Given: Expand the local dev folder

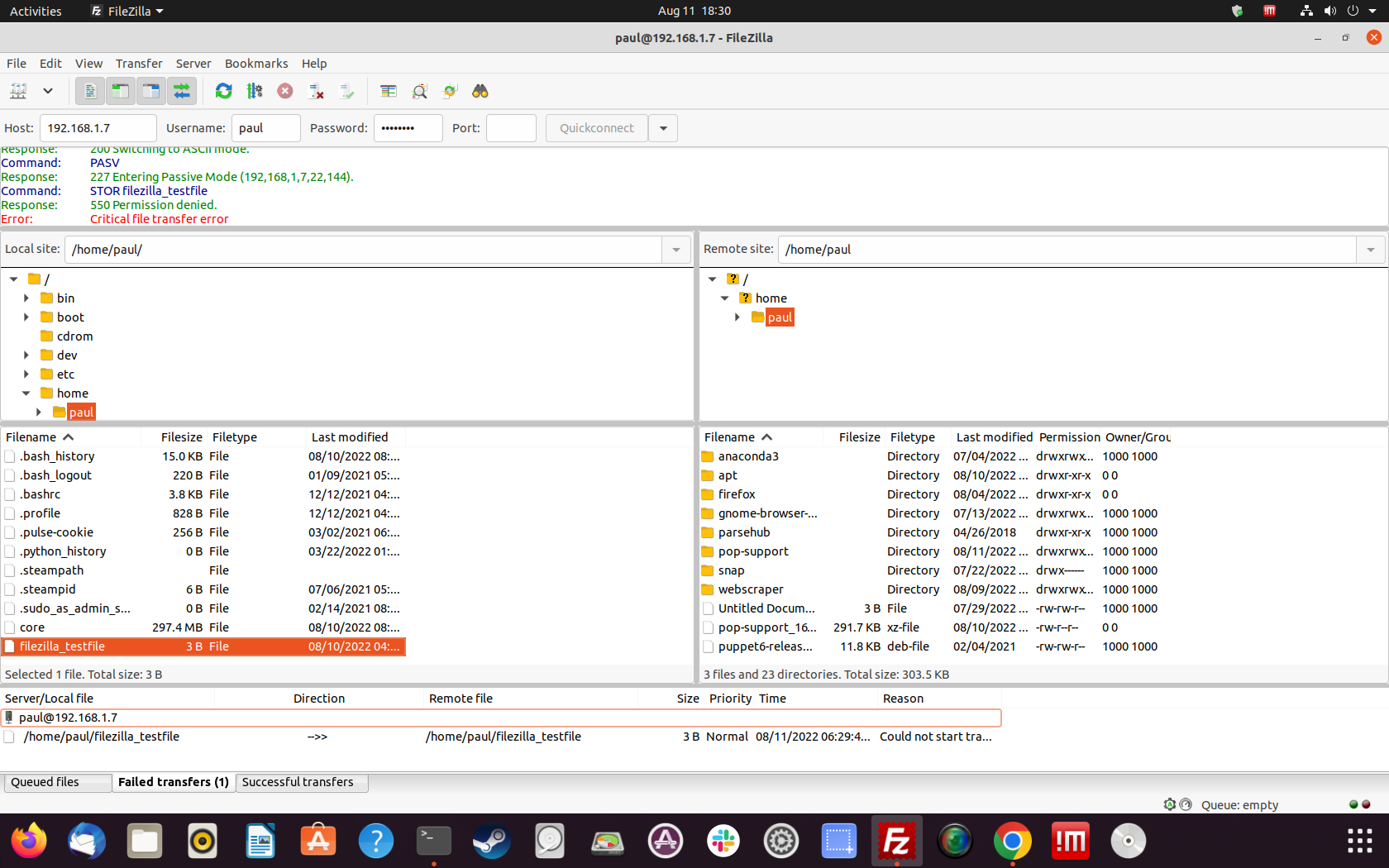Looking at the screenshot, I should (26, 355).
